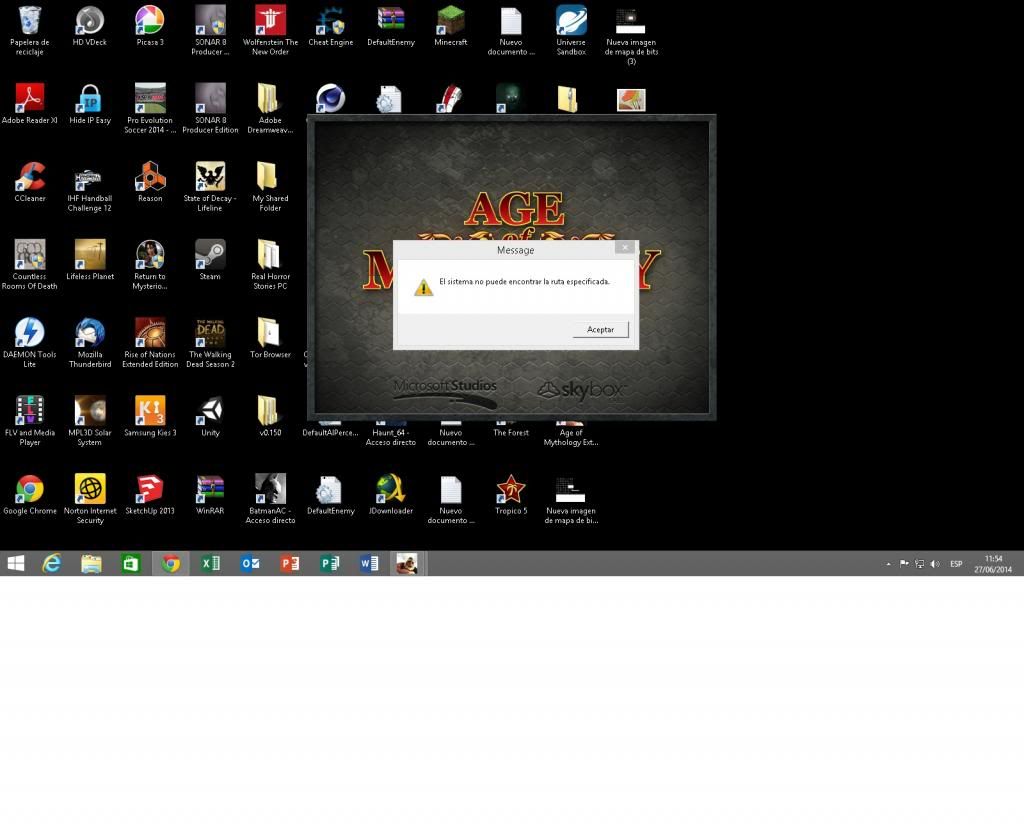Launch Word from the taskbar

[x=369, y=564]
